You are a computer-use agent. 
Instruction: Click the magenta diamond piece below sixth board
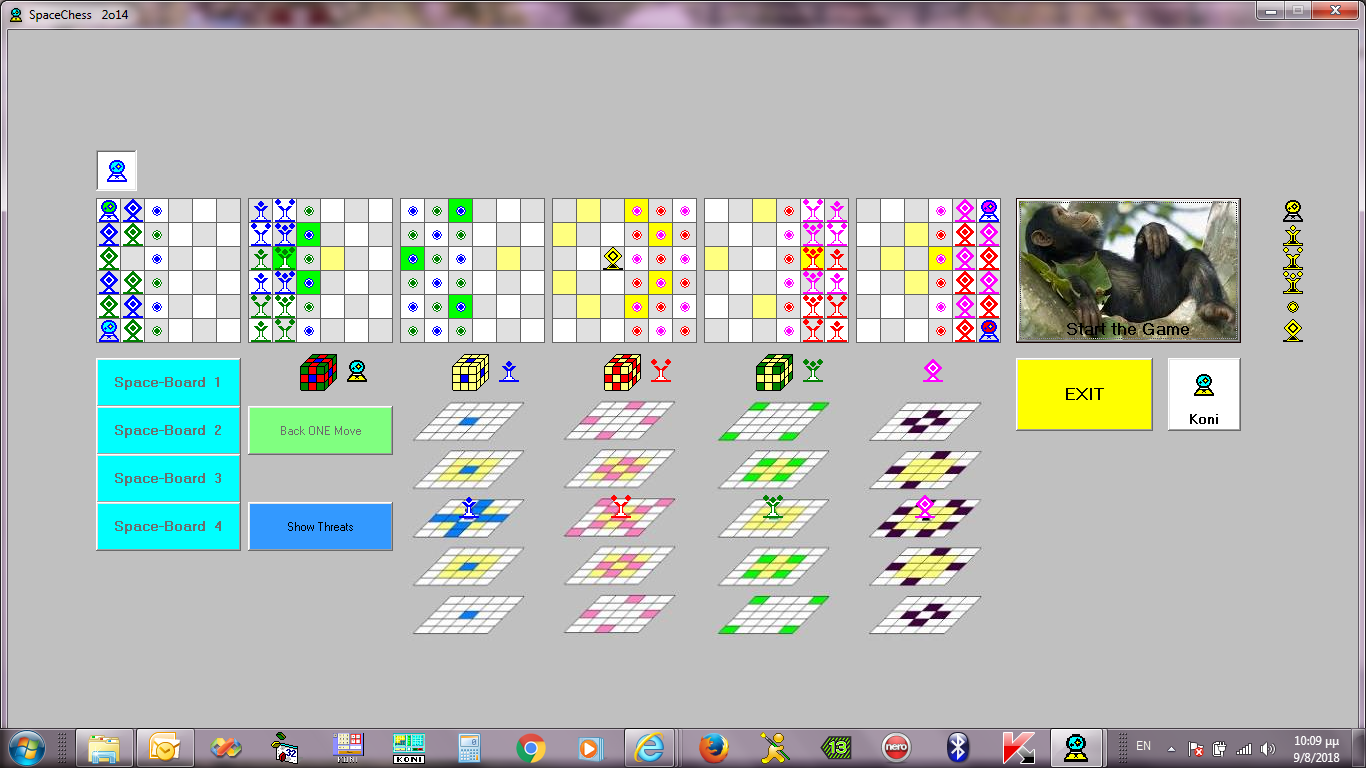click(933, 371)
